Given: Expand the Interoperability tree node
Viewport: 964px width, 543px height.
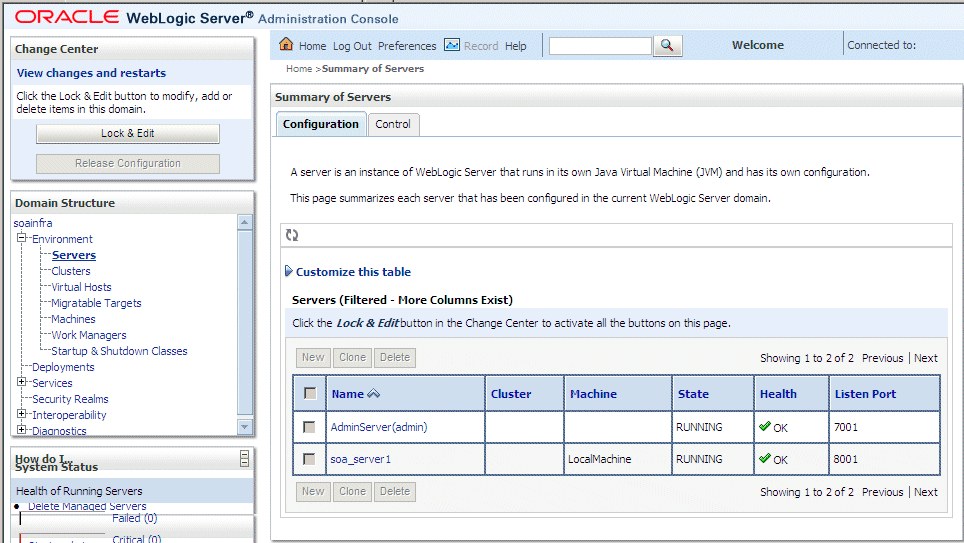Looking at the screenshot, I should pos(22,414).
